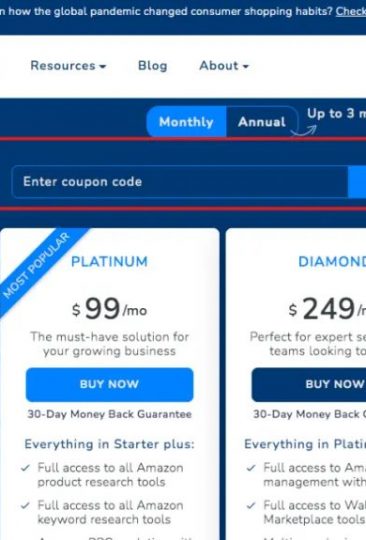Click the Most Popular ribbon badge

click(38, 266)
